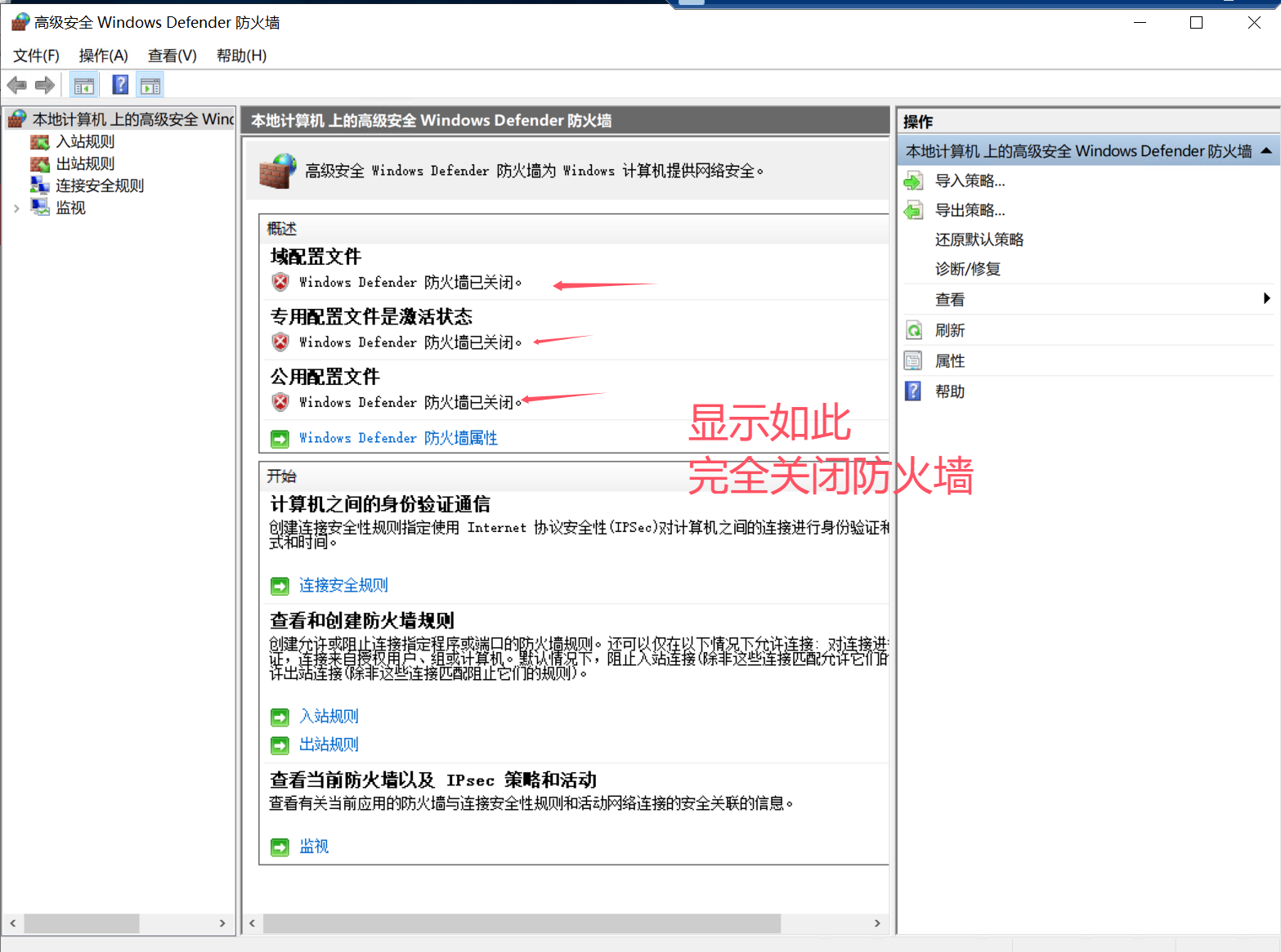The width and height of the screenshot is (1281, 952).
Task: Click the tree pane horizontal scrollbar thumb
Action: tap(81, 923)
